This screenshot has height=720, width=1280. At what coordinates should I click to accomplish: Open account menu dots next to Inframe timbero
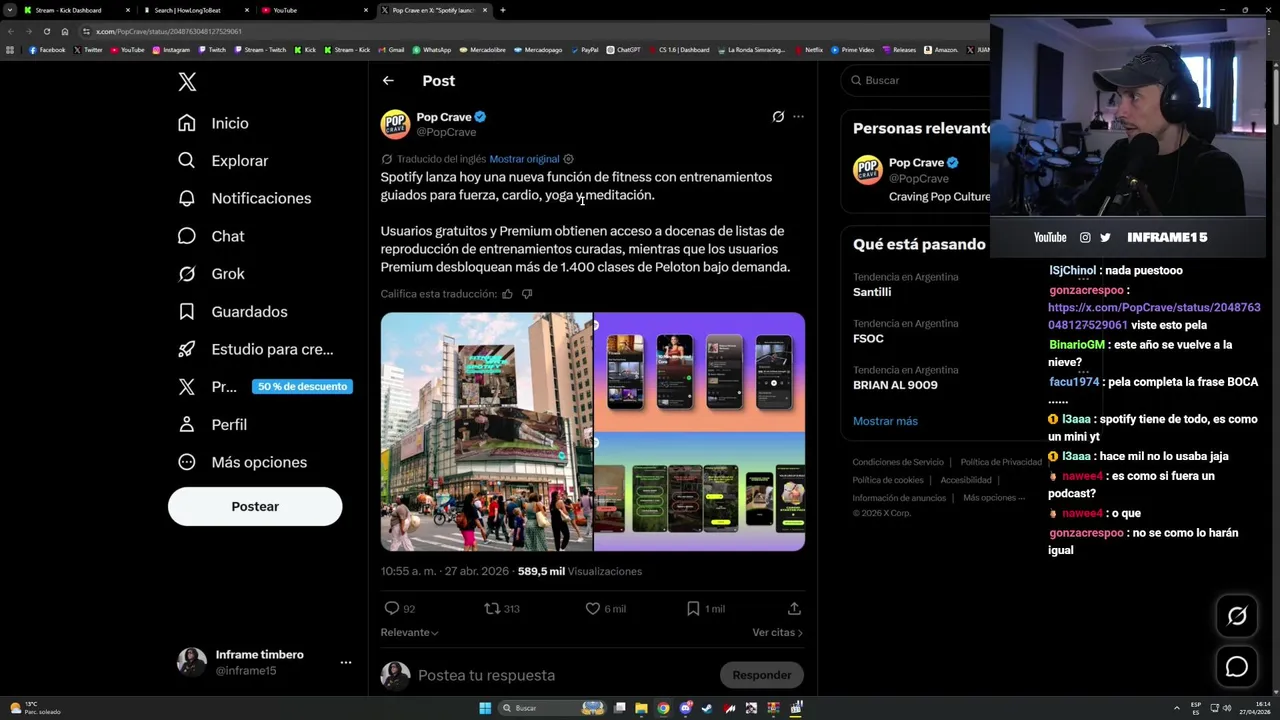(345, 662)
